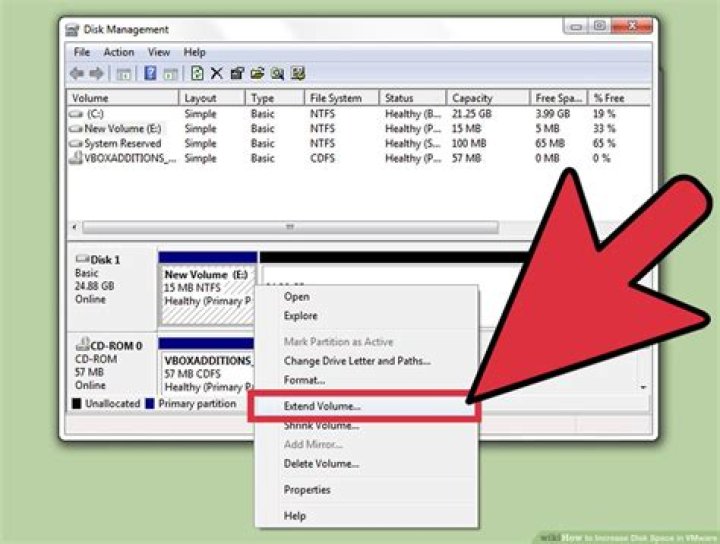The height and width of the screenshot is (544, 720).
Task: Select the CD-ROM 0 label panel
Action: pos(112,365)
